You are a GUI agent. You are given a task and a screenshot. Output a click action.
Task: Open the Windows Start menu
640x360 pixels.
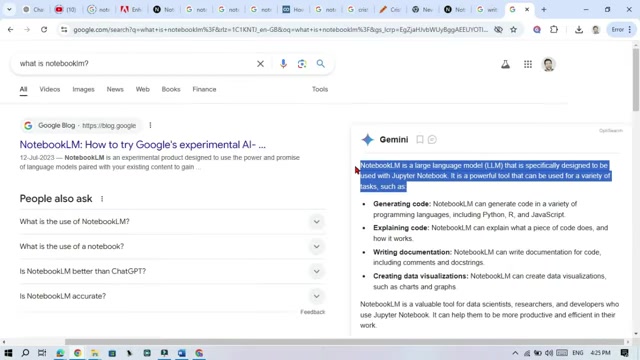click(8, 353)
